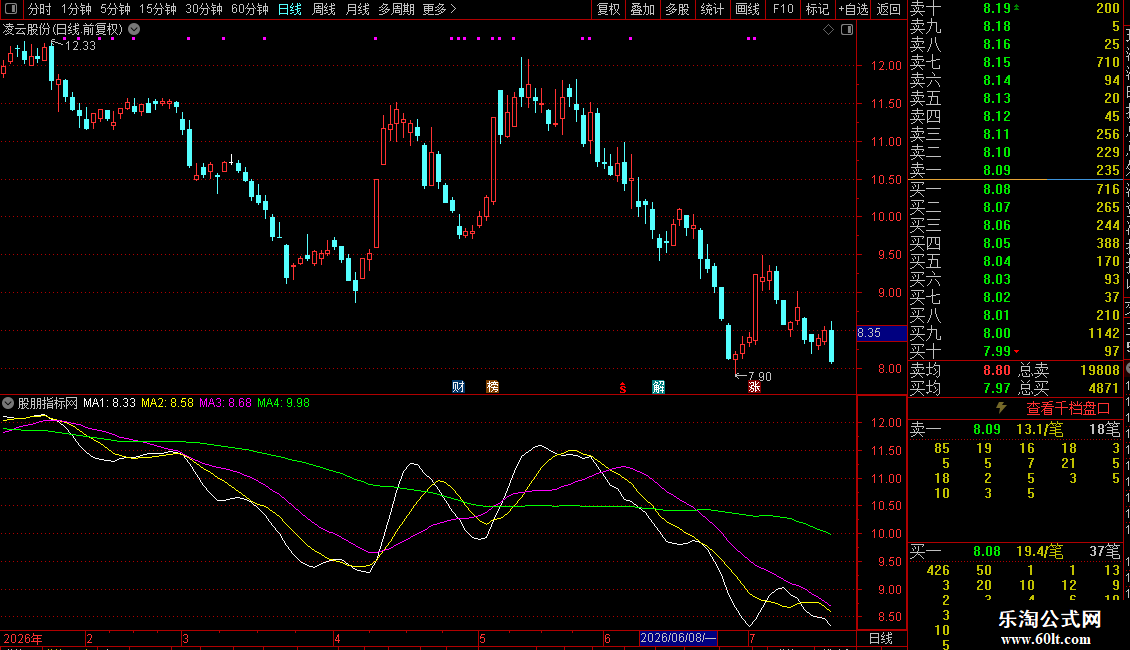The width and height of the screenshot is (1130, 650).
Task: Click the 返回 back button
Action: pyautogui.click(x=889, y=9)
